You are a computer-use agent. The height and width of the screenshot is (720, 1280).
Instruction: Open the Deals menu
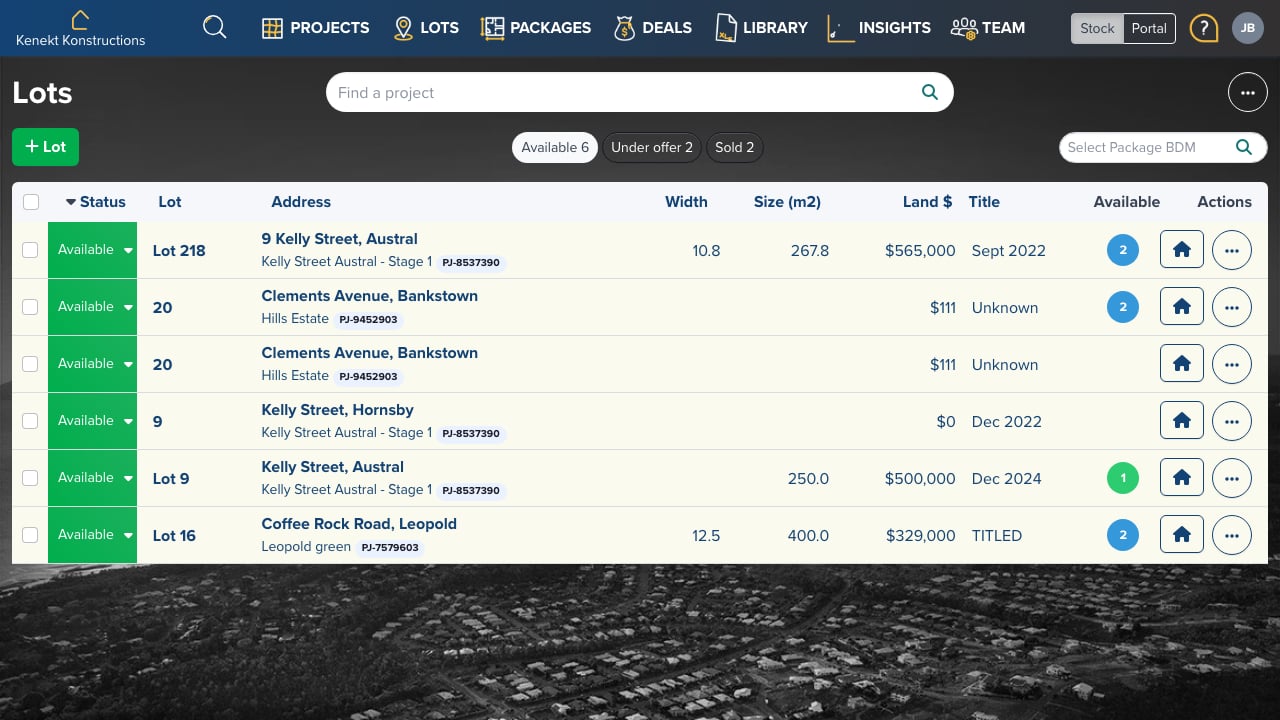click(x=653, y=28)
